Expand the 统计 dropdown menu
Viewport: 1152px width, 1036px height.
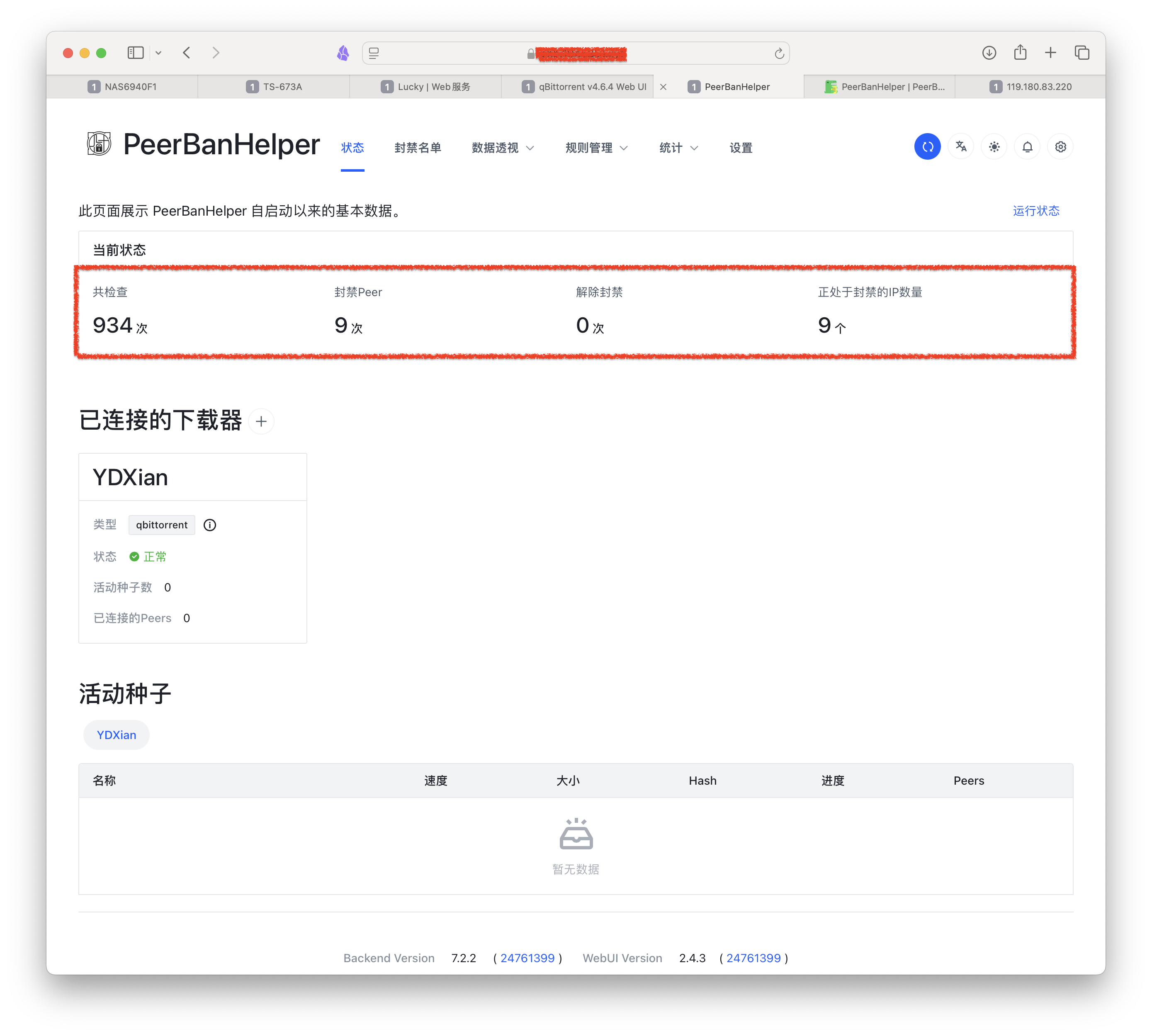pos(678,148)
